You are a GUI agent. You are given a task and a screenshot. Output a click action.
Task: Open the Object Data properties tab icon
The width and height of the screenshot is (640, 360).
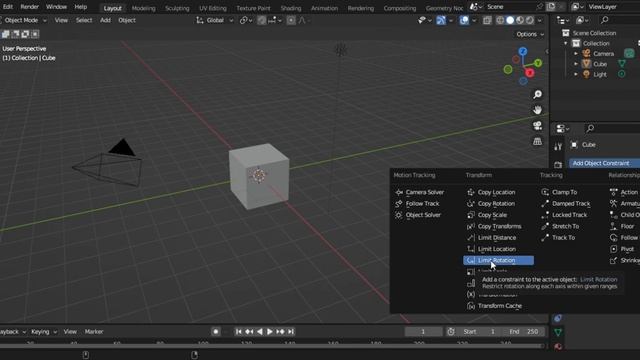point(558,332)
